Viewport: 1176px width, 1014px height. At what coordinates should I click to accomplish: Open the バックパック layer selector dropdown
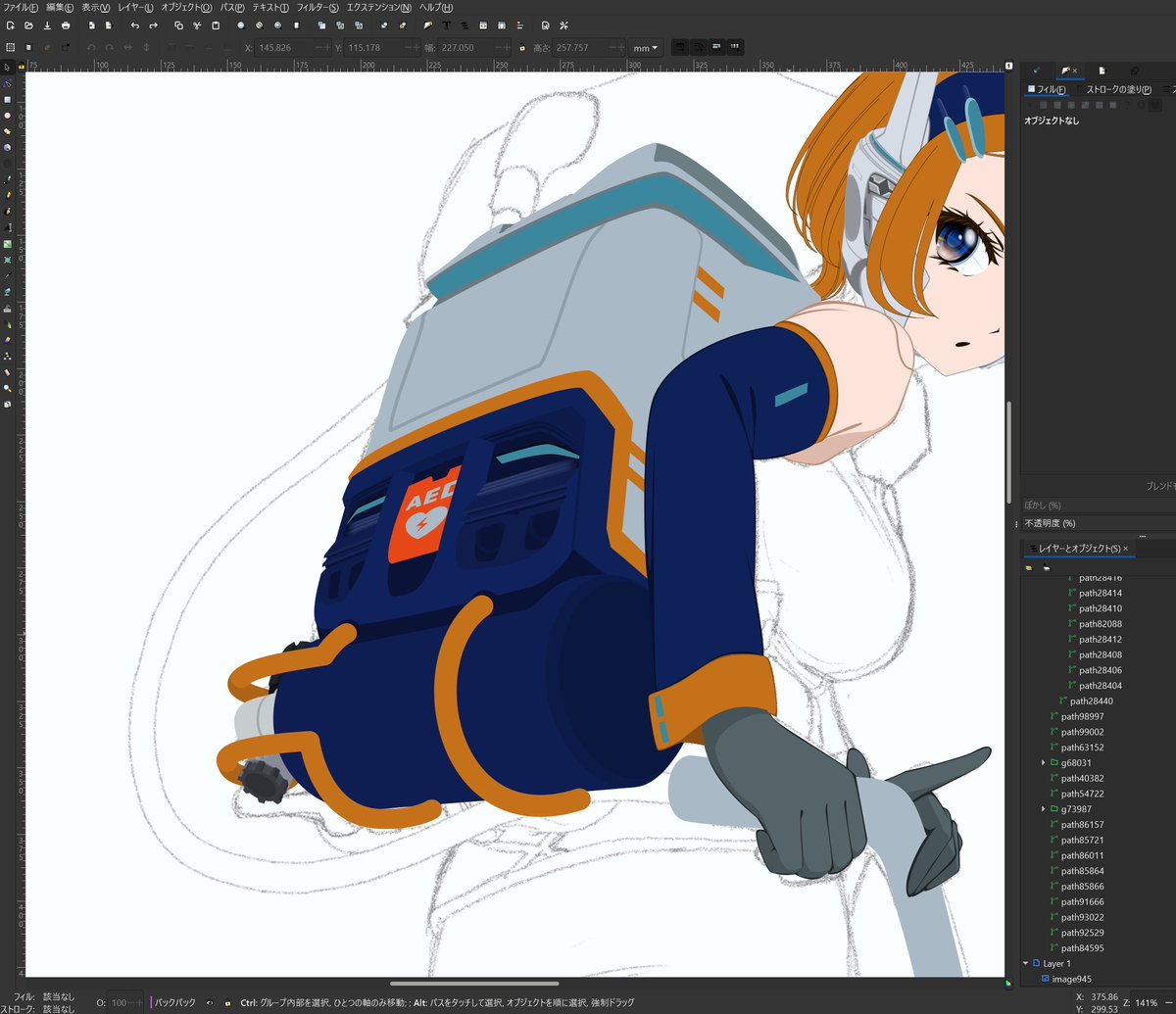tap(174, 1003)
